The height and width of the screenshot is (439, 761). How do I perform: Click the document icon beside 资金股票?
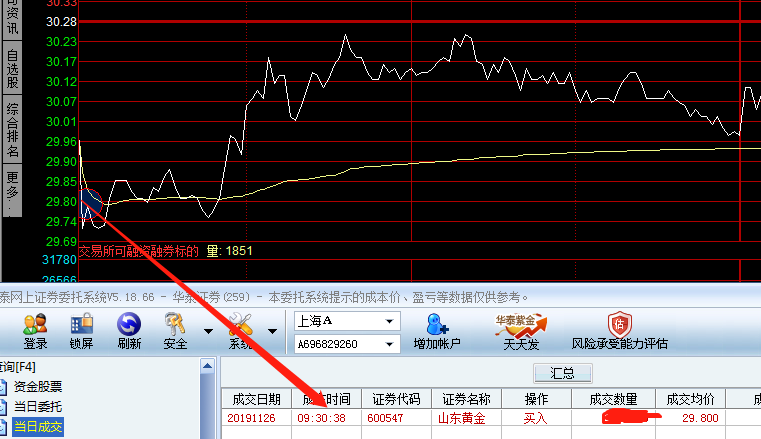click(3, 387)
